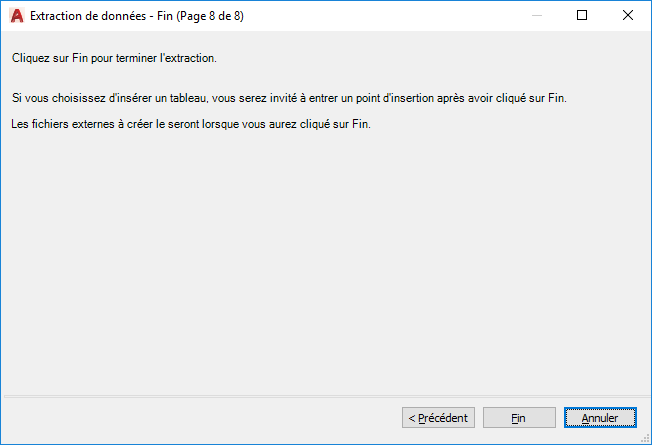Click the gap between Fin and Annuler buttons
652x445 pixels.
pyautogui.click(x=560, y=417)
